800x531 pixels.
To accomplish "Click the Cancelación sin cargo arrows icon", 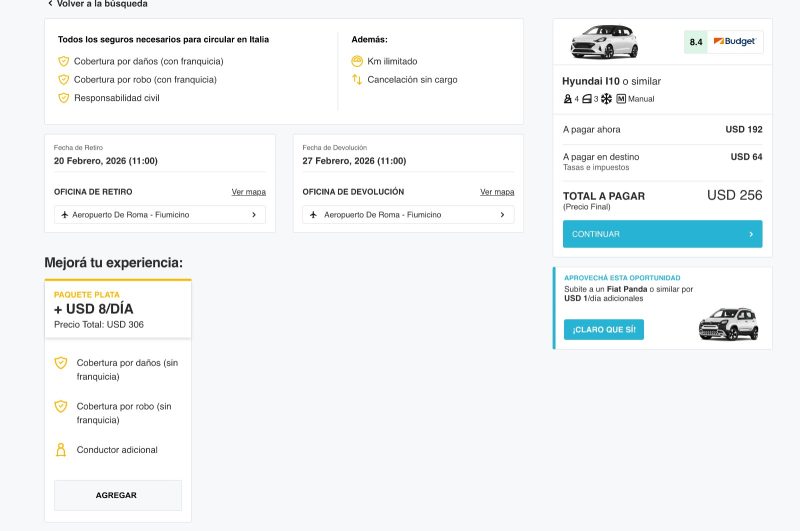I will 357,79.
